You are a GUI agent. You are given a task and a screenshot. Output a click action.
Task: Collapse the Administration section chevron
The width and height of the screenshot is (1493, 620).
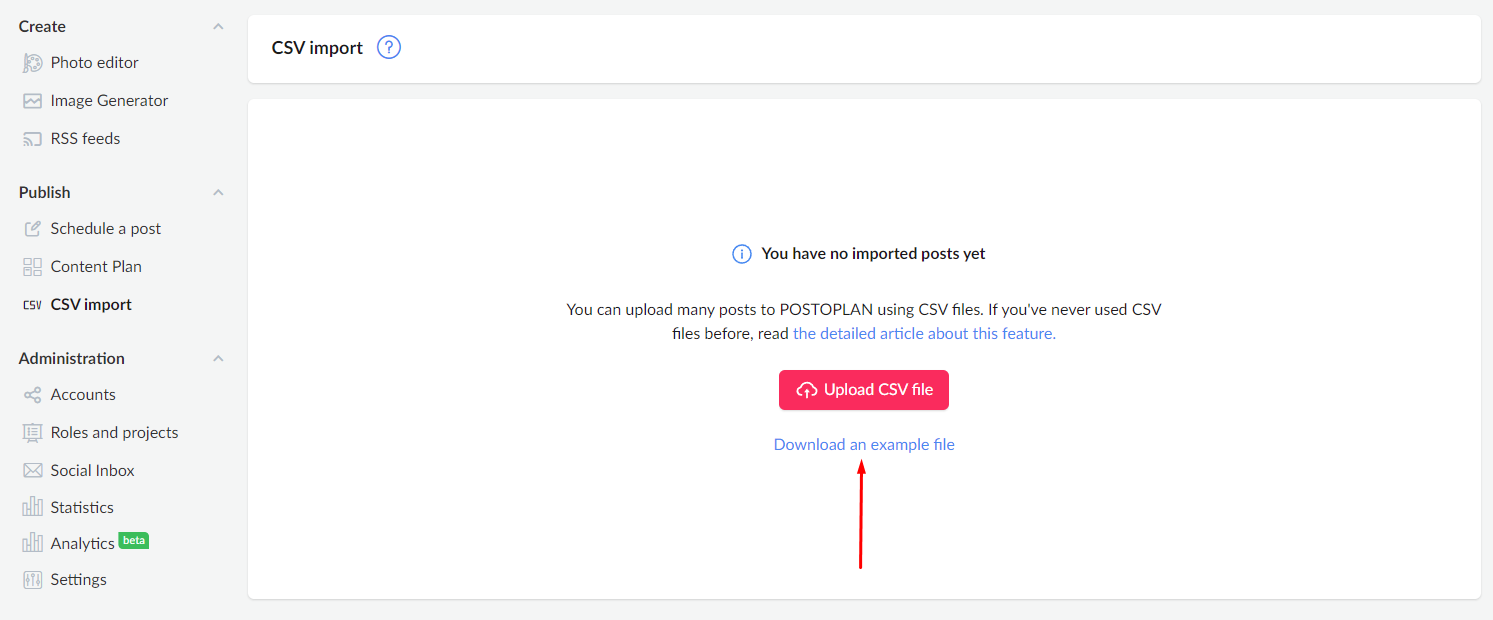pyautogui.click(x=218, y=359)
